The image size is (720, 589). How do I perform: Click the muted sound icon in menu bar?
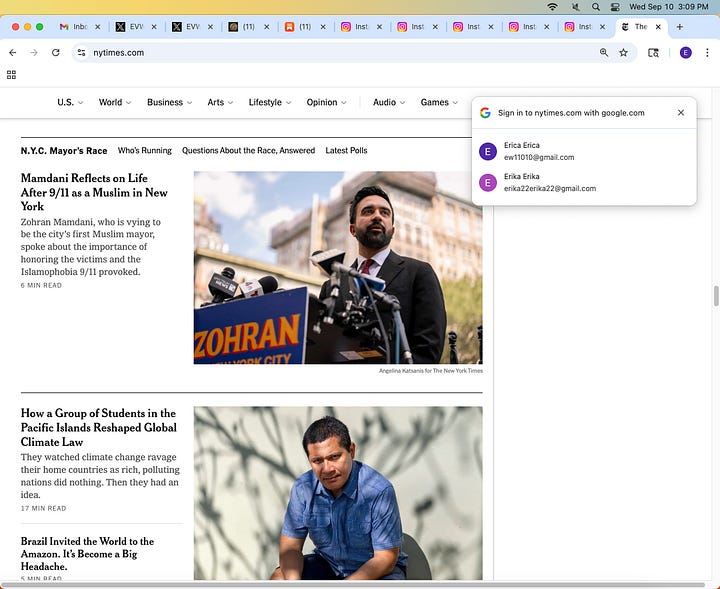tap(575, 7)
